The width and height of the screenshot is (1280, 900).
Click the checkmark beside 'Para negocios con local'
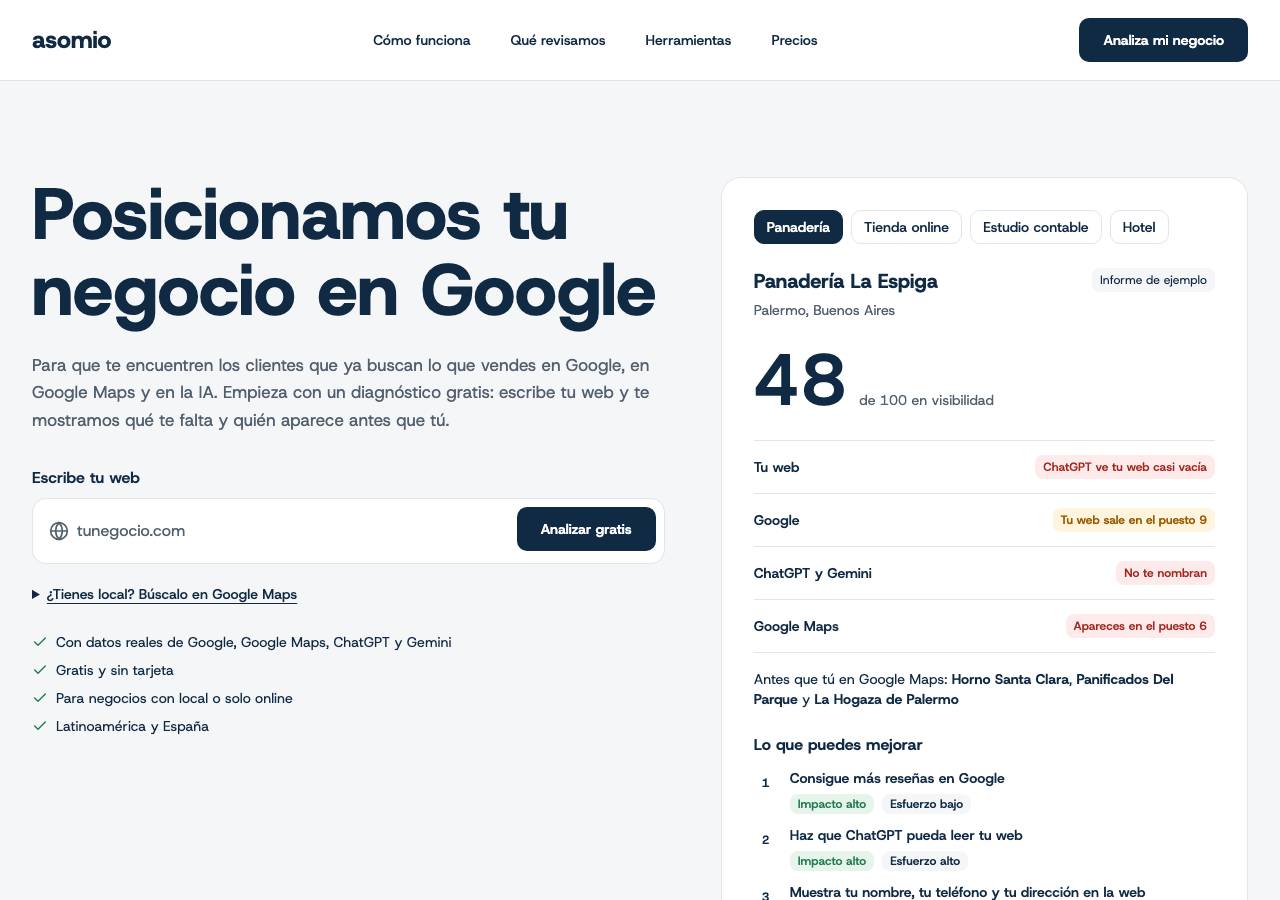40,698
